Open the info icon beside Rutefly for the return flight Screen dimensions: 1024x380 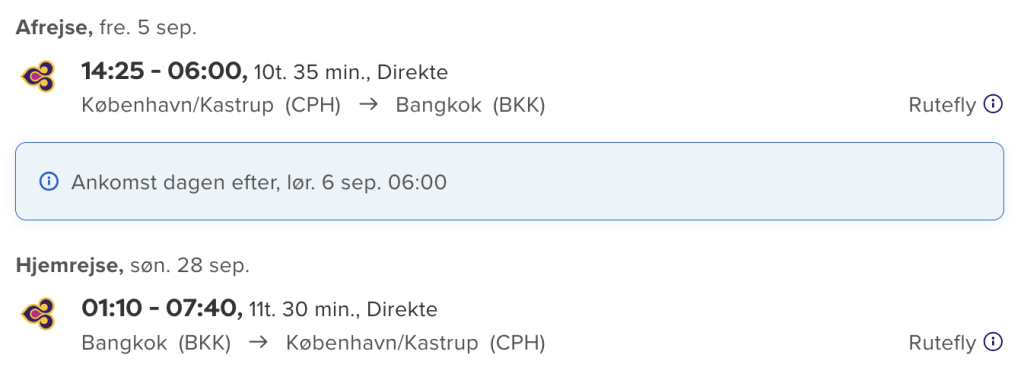993,342
